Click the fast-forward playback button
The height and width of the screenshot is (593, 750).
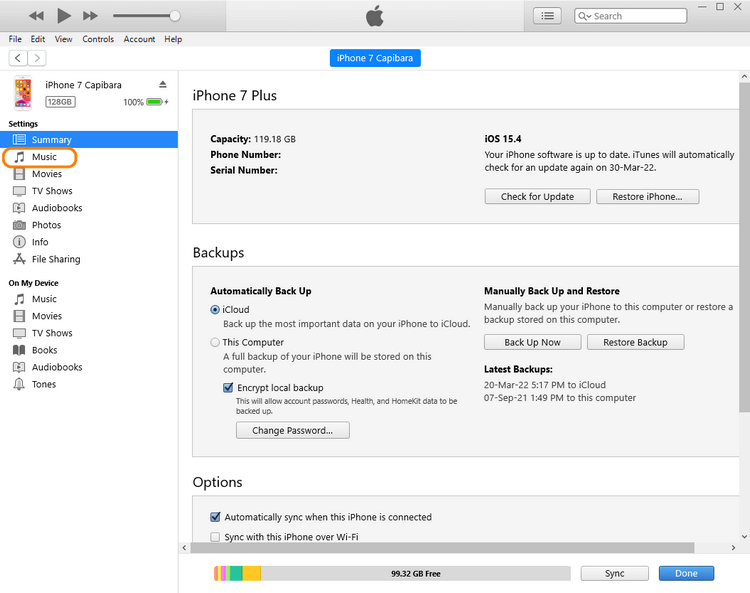coord(90,16)
